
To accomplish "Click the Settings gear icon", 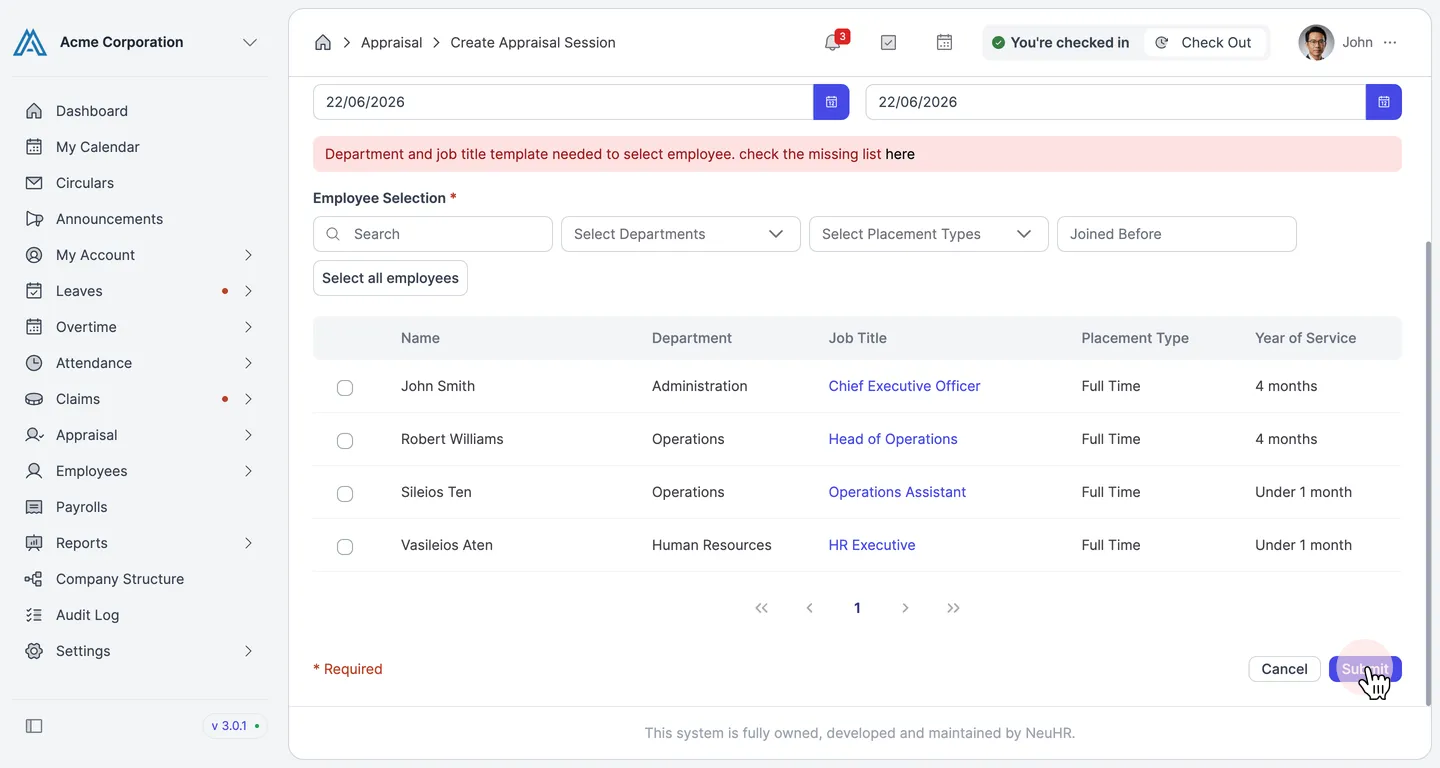I will [x=34, y=651].
